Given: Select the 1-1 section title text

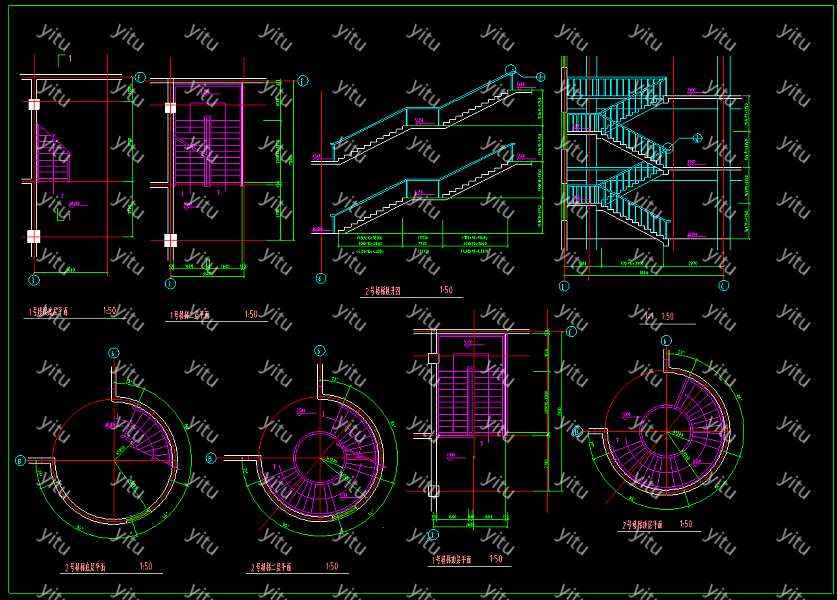Looking at the screenshot, I should [648, 316].
